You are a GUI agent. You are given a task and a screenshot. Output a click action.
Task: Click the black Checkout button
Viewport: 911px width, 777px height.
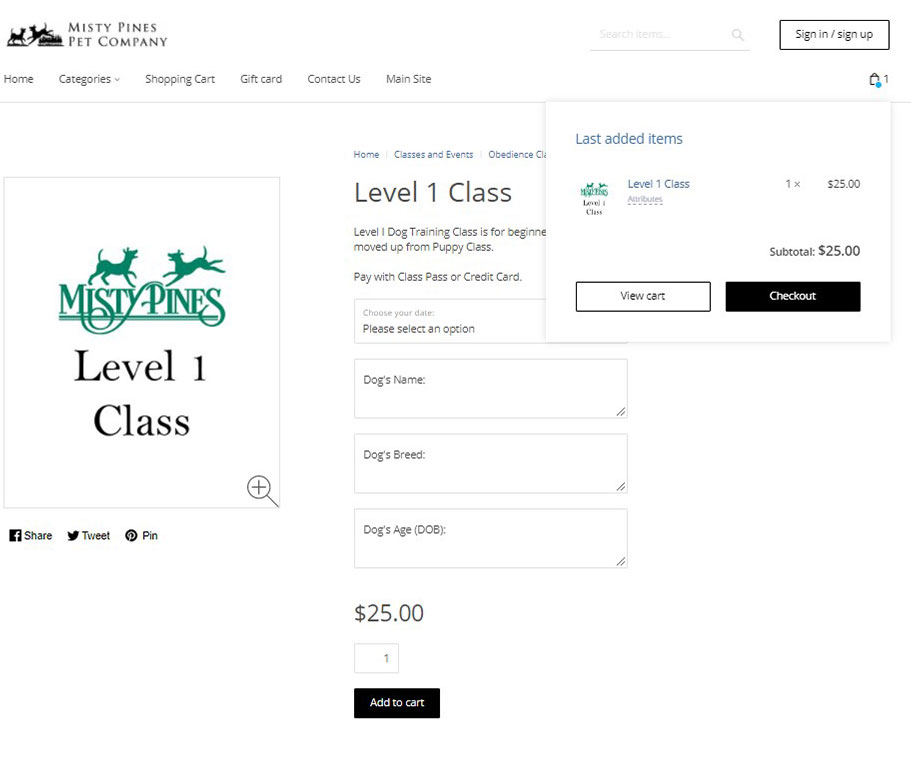tap(792, 296)
